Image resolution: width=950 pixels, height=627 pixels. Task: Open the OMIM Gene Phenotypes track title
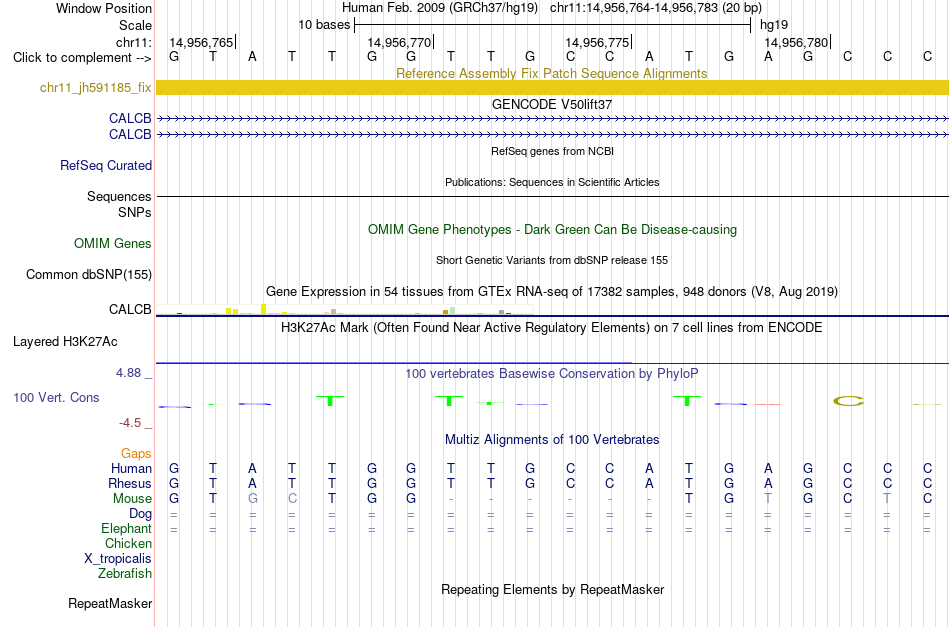[552, 230]
